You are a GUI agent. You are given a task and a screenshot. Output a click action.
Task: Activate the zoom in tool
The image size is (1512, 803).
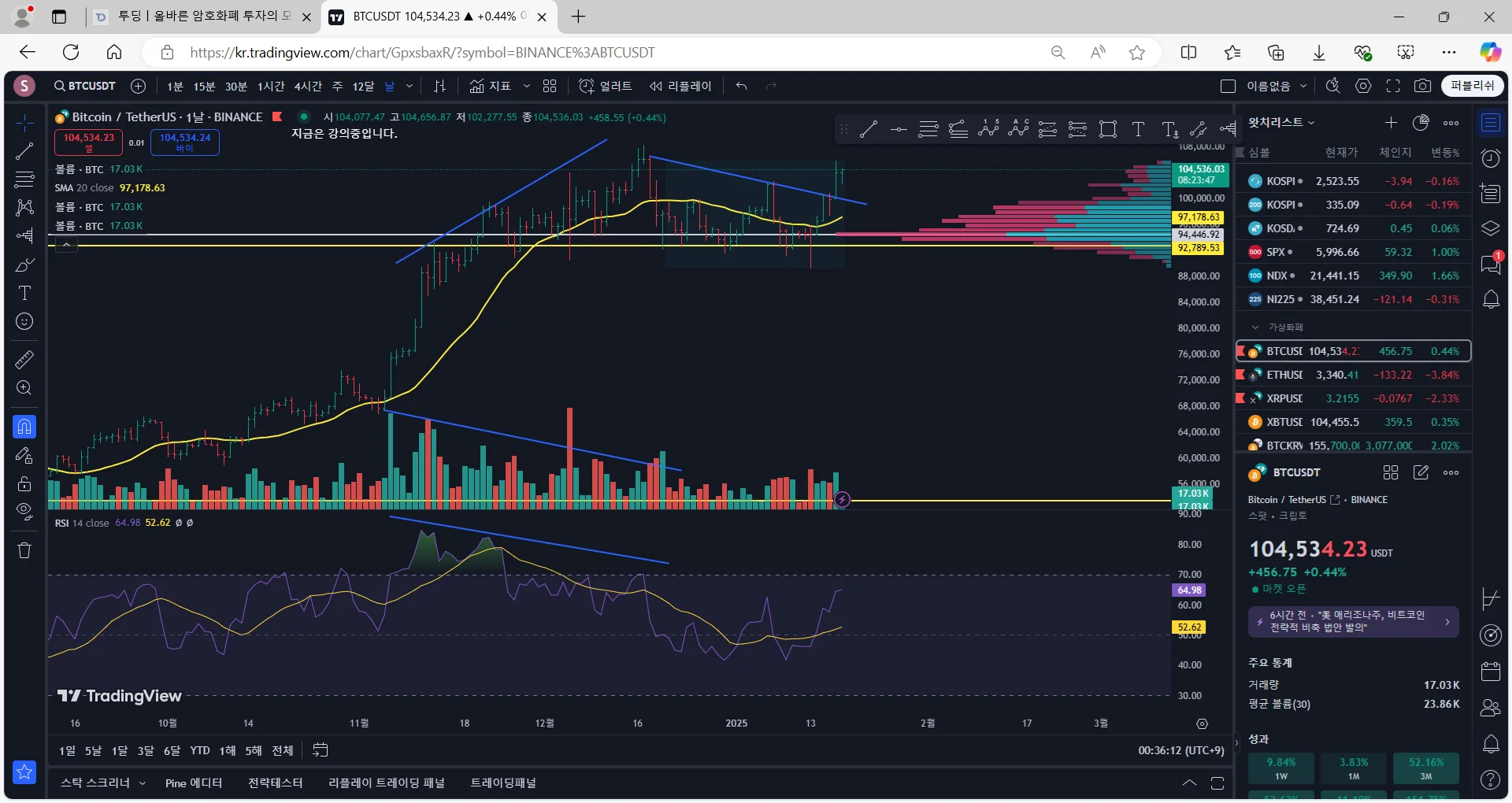pyautogui.click(x=24, y=388)
